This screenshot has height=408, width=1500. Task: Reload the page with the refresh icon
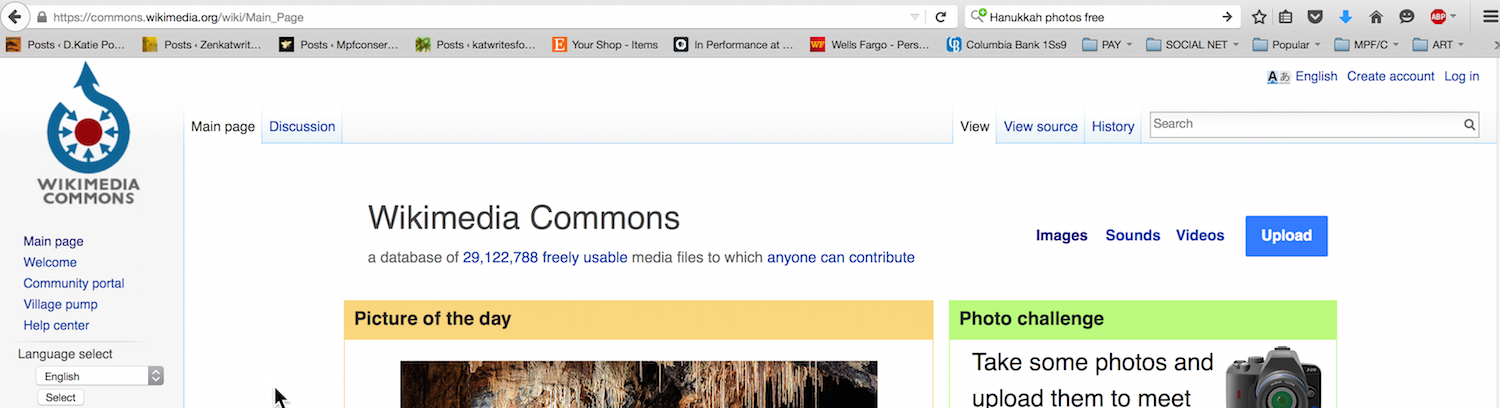coord(940,17)
